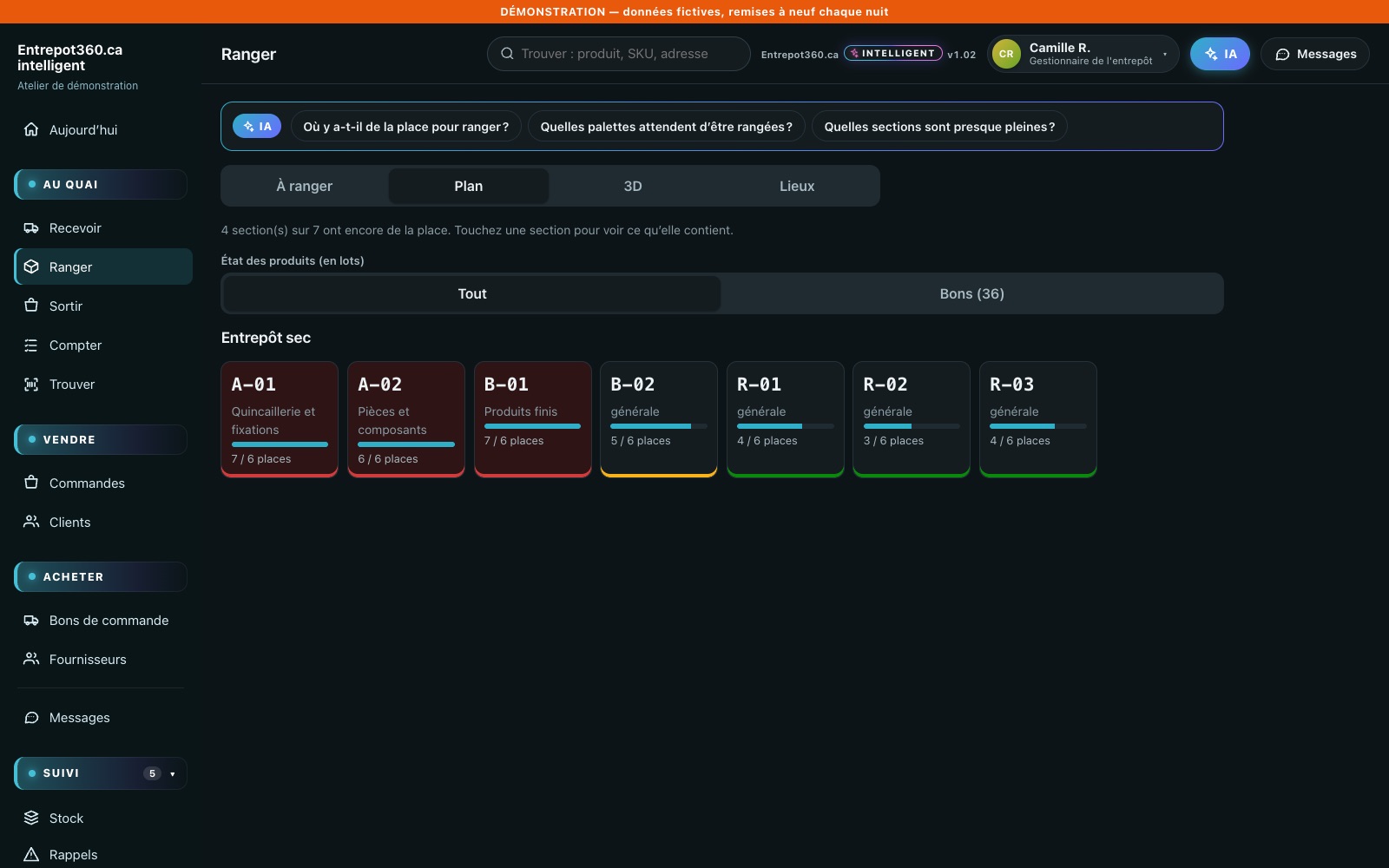Ask "Quelles sections sont presque pleines?"
The width and height of the screenshot is (1389, 868).
[x=939, y=127]
